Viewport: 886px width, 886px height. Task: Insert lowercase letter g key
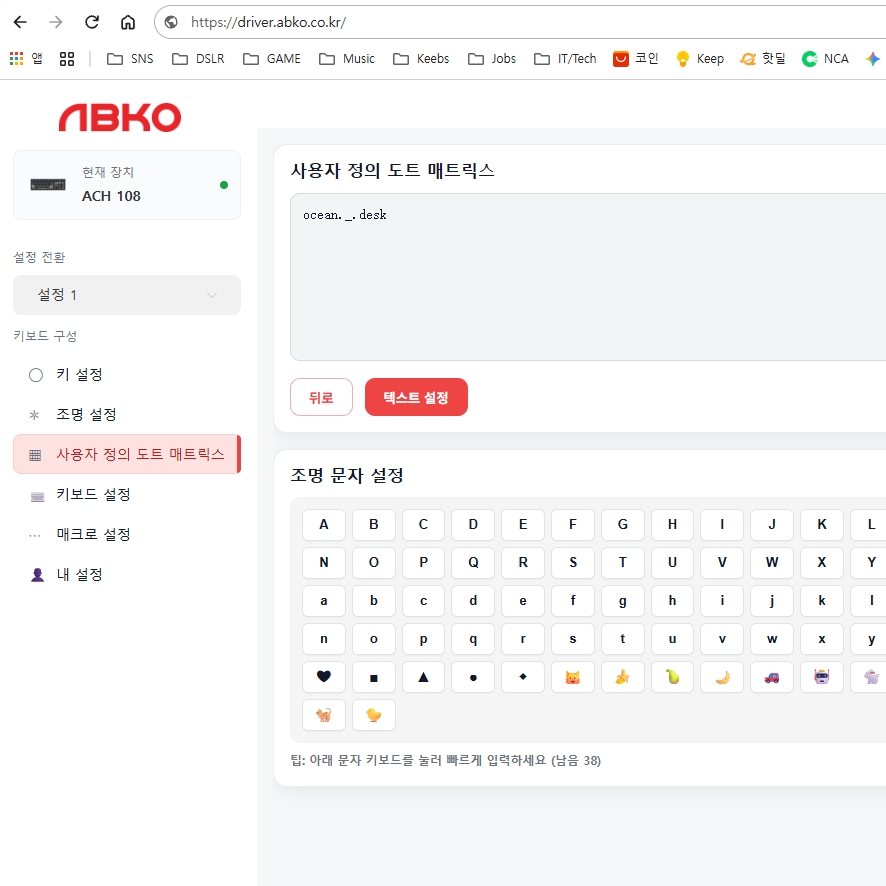622,601
